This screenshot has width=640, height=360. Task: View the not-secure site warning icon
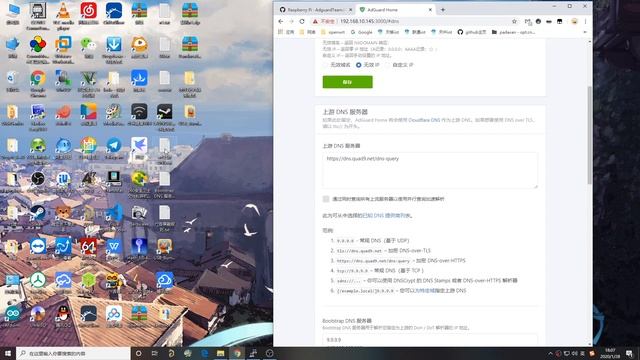[x=315, y=21]
